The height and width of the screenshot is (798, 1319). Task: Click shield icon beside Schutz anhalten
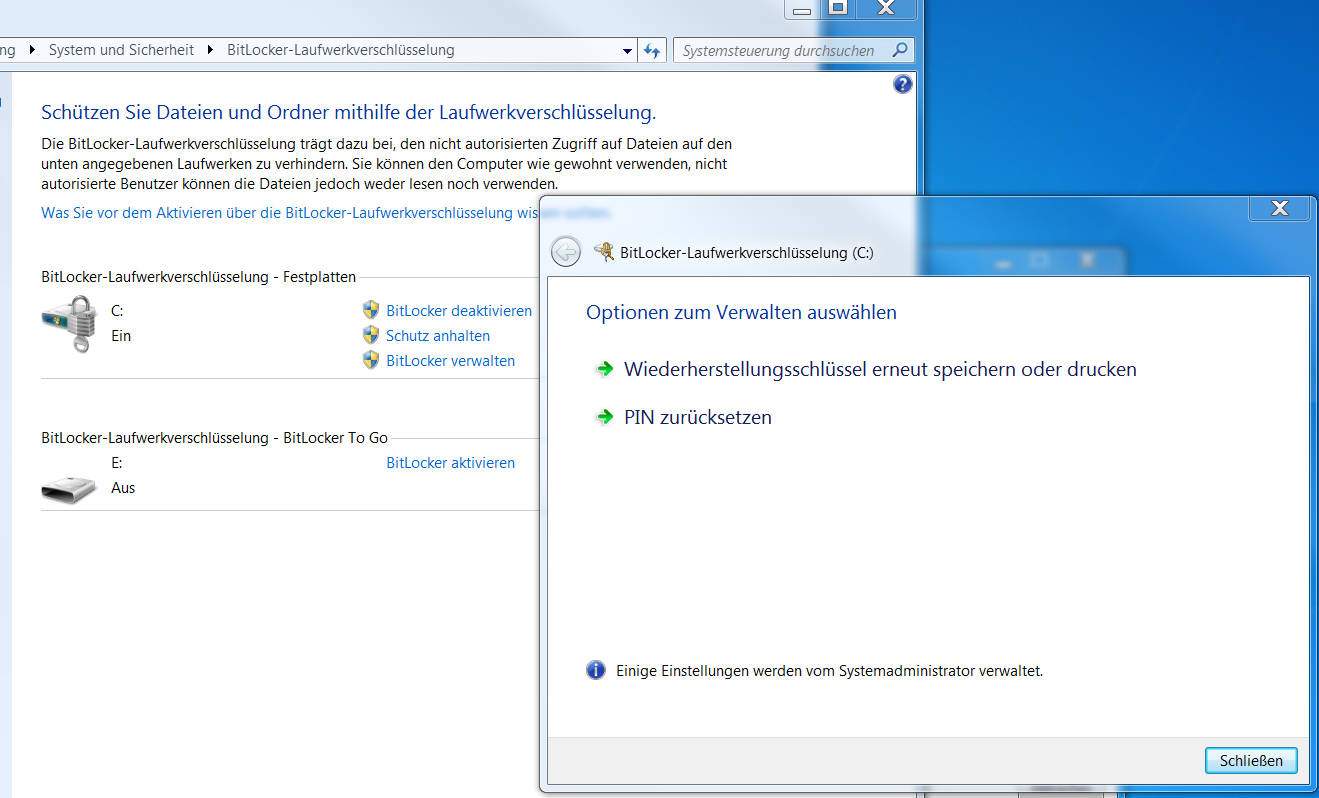coord(371,335)
